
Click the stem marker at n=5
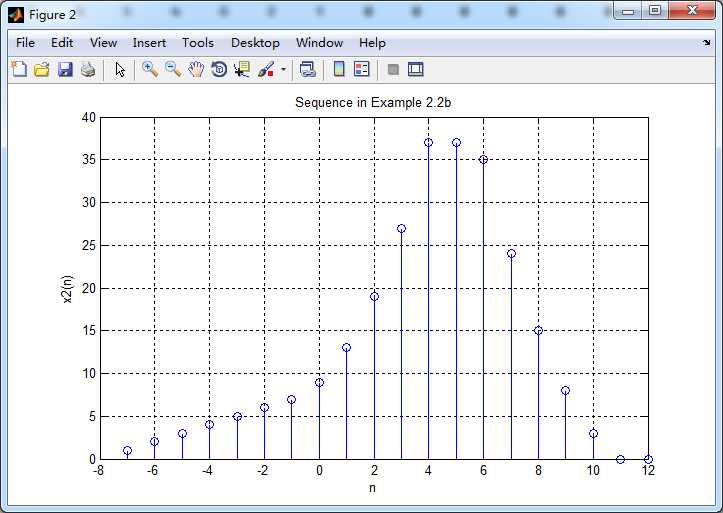coord(456,142)
